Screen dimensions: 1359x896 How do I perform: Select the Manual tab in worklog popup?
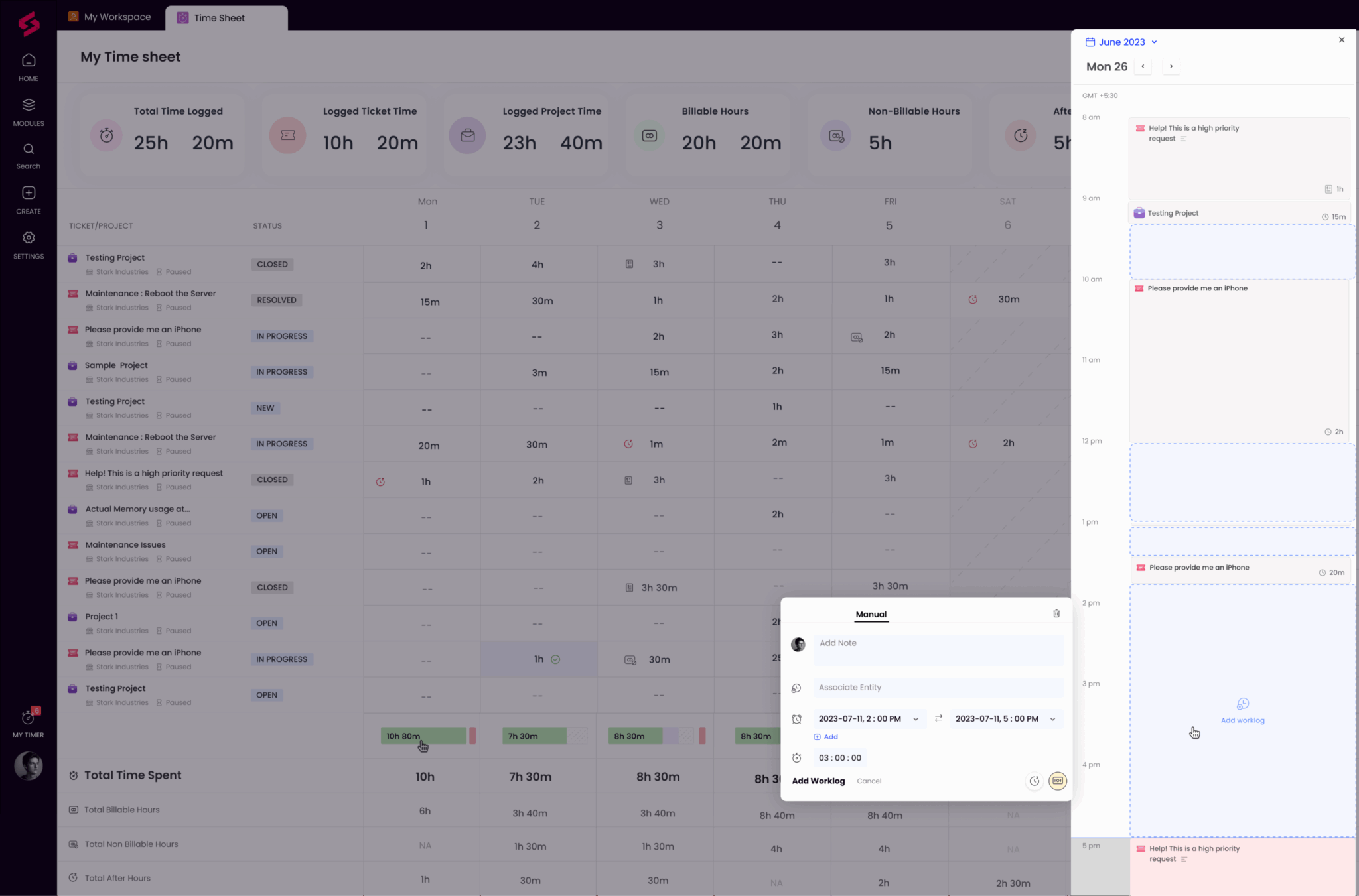pyautogui.click(x=871, y=614)
